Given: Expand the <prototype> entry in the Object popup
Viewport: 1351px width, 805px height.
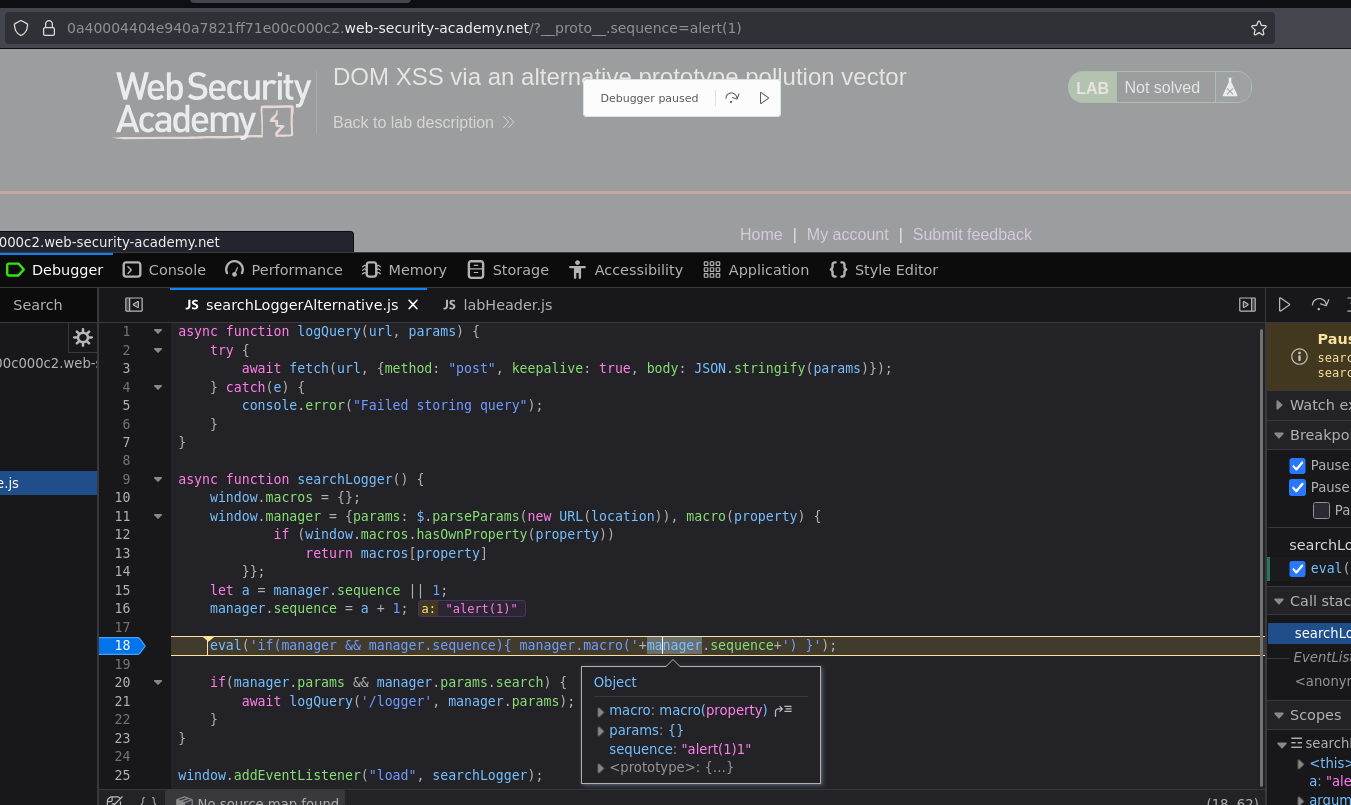Looking at the screenshot, I should click(x=601, y=768).
